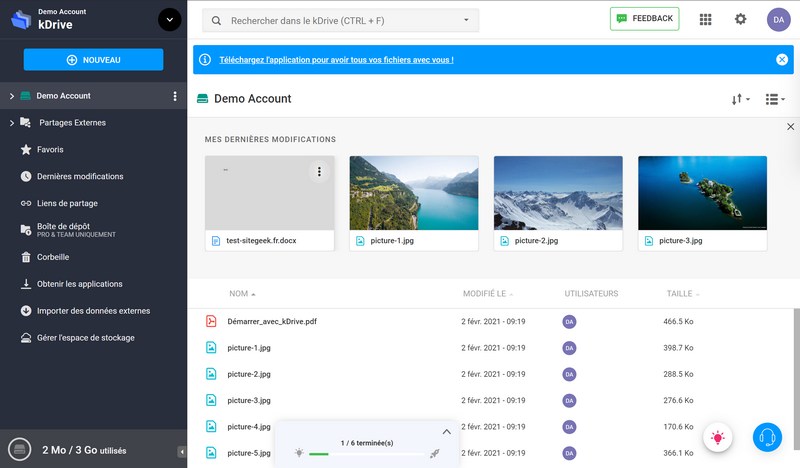Open settings gear icon
Image resolution: width=800 pixels, height=468 pixels.
(740, 19)
